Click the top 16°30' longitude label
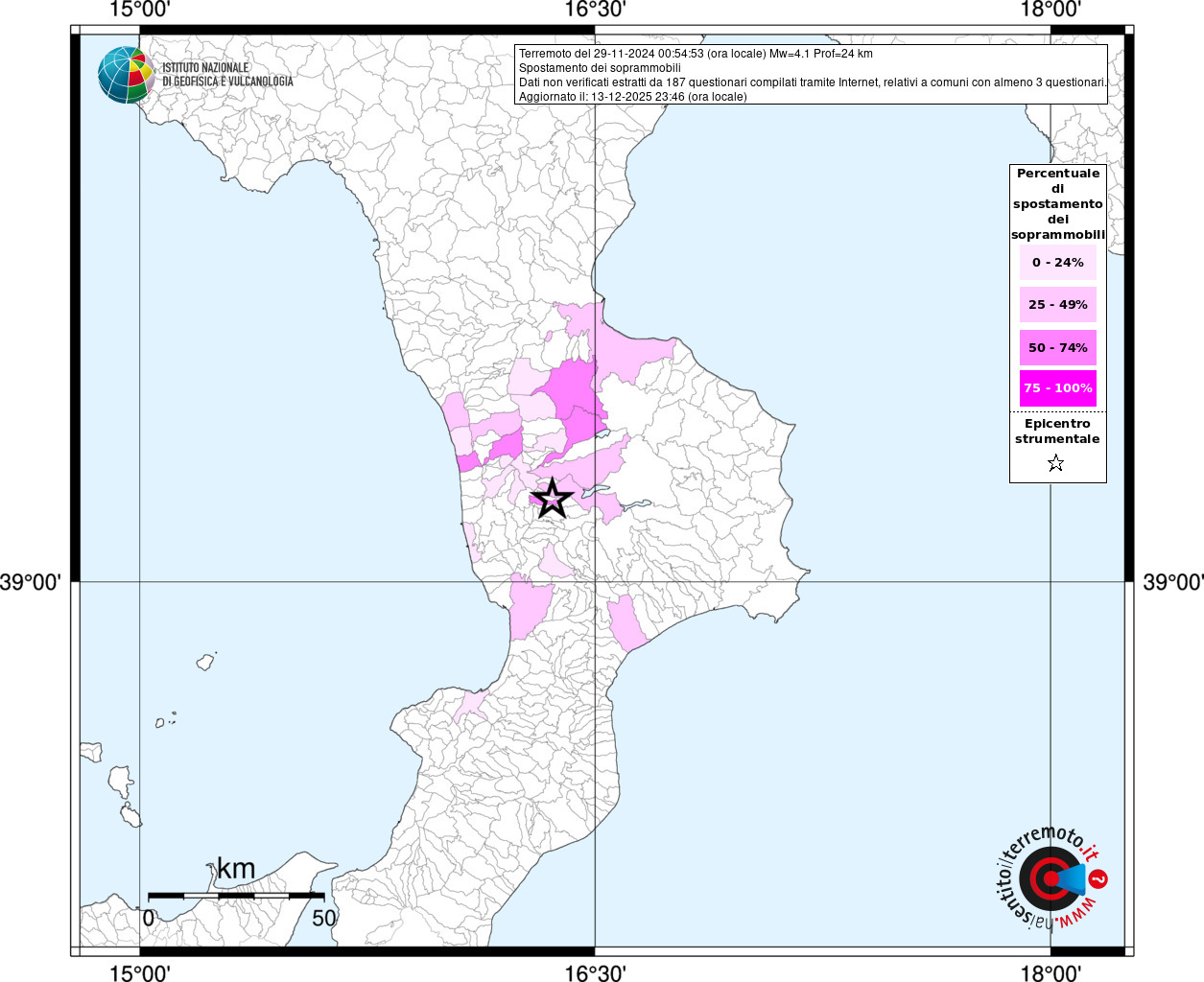The width and height of the screenshot is (1204, 982). (x=596, y=10)
